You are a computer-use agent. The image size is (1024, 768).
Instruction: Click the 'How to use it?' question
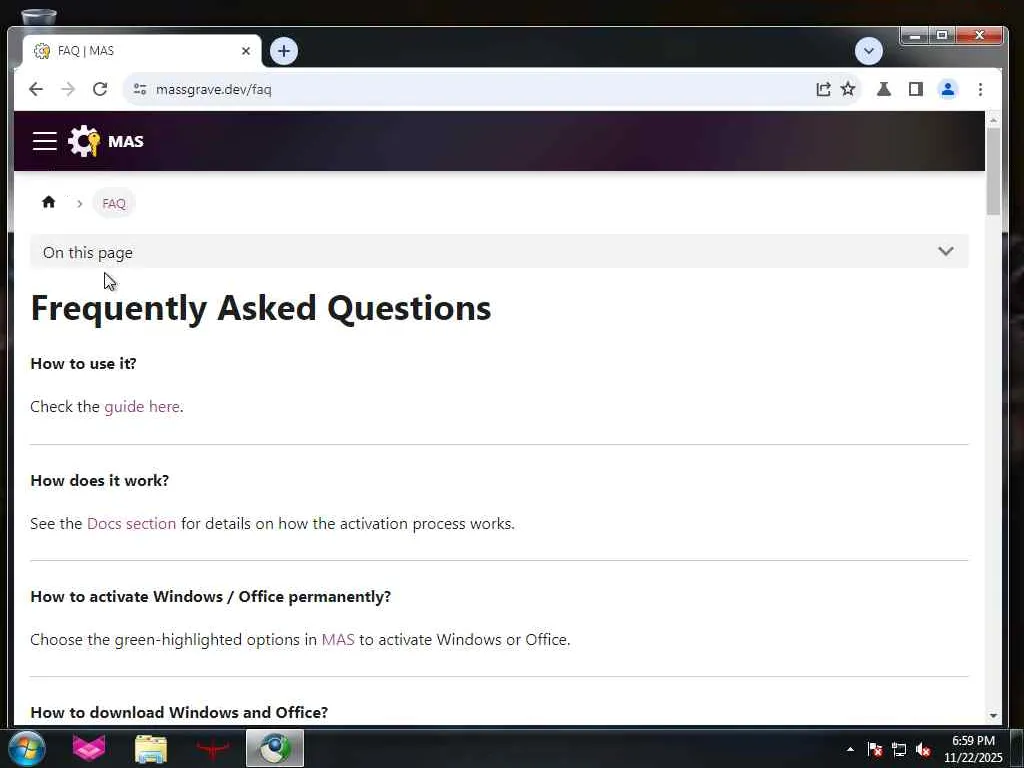point(84,363)
